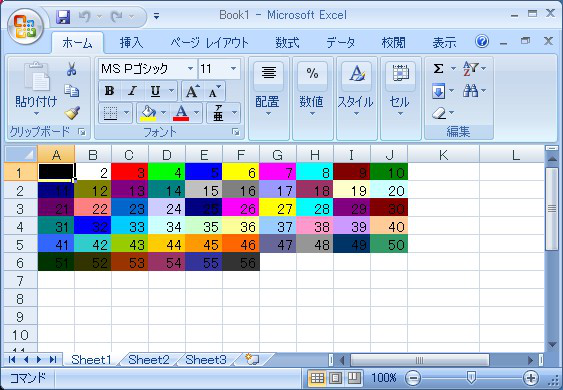Save the workbook with the floppy icon
The height and width of the screenshot is (390, 563).
pyautogui.click(x=63, y=17)
